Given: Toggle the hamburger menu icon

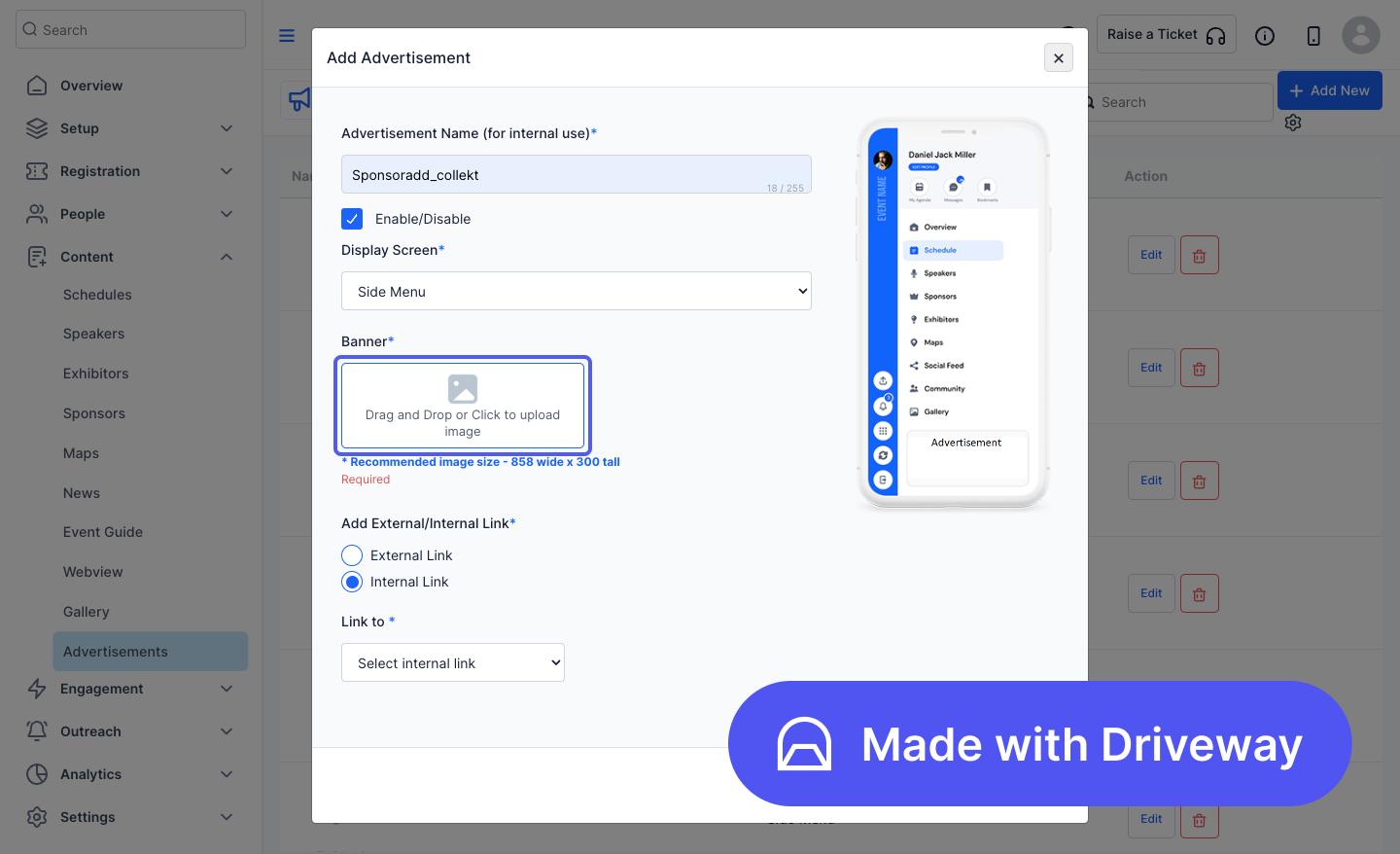Looking at the screenshot, I should [287, 36].
